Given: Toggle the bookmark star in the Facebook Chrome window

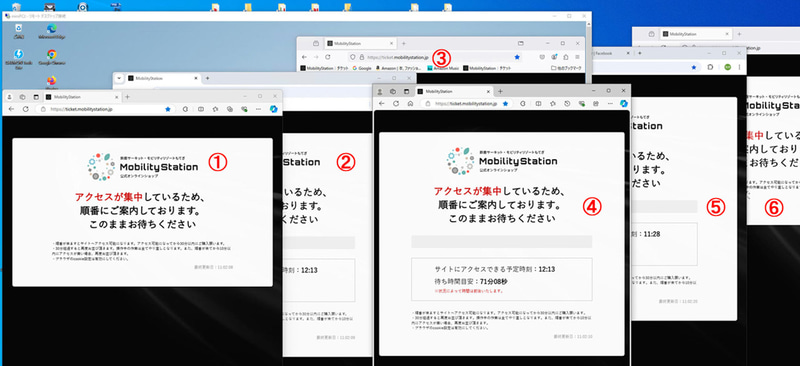Looking at the screenshot, I should pyautogui.click(x=693, y=67).
